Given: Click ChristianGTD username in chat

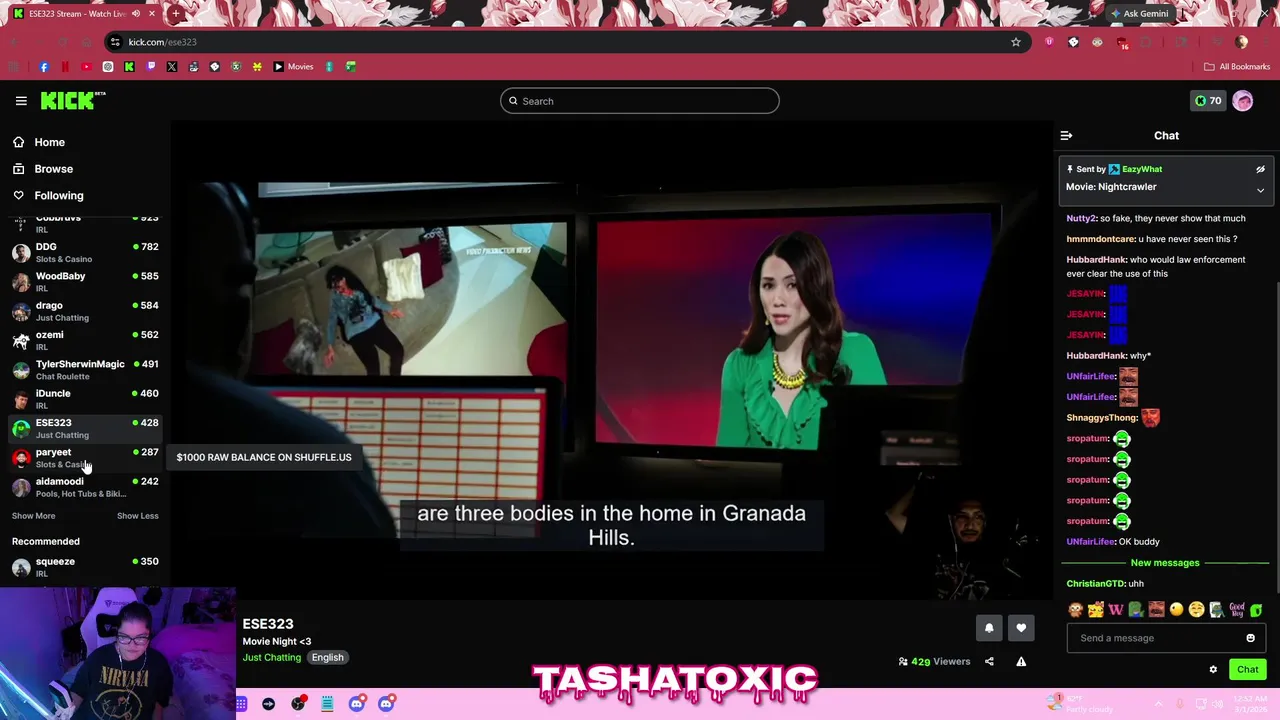Looking at the screenshot, I should (1096, 584).
